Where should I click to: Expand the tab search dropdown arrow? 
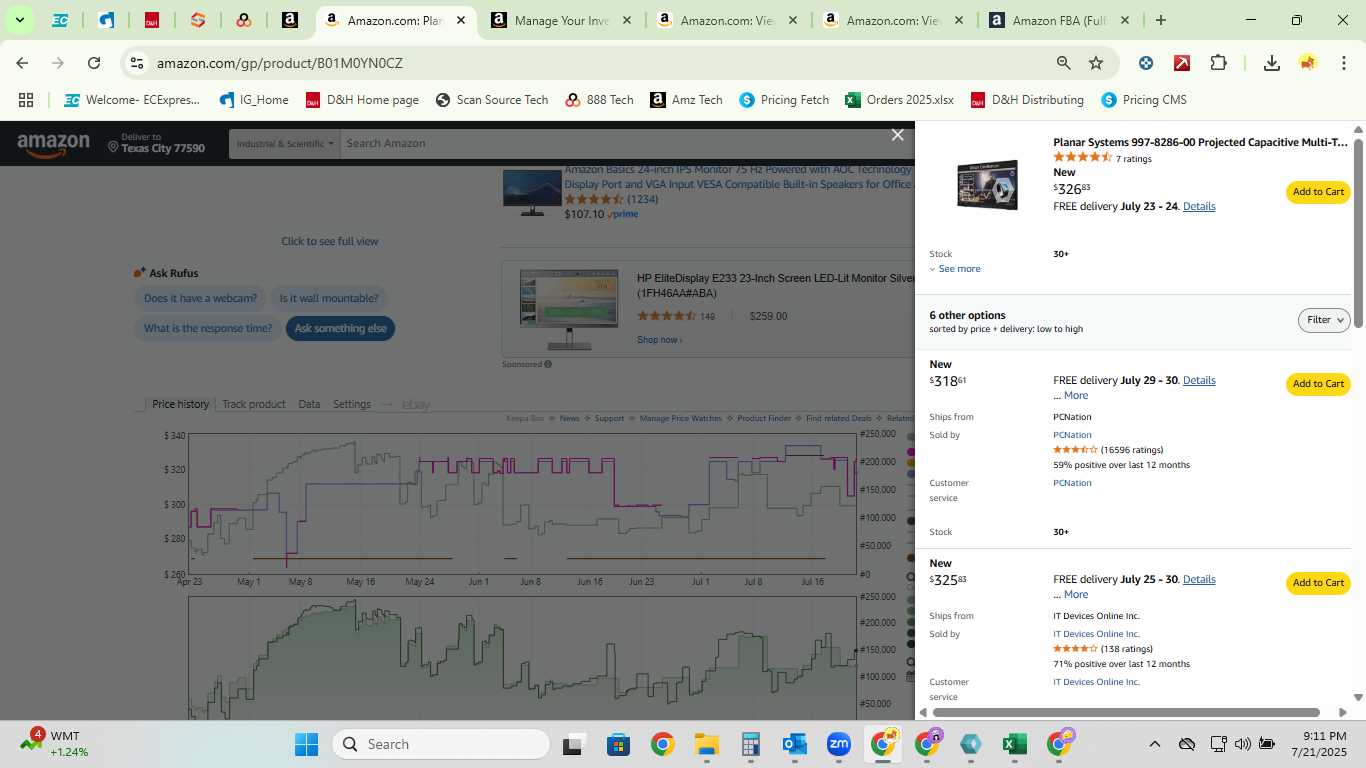point(19,20)
